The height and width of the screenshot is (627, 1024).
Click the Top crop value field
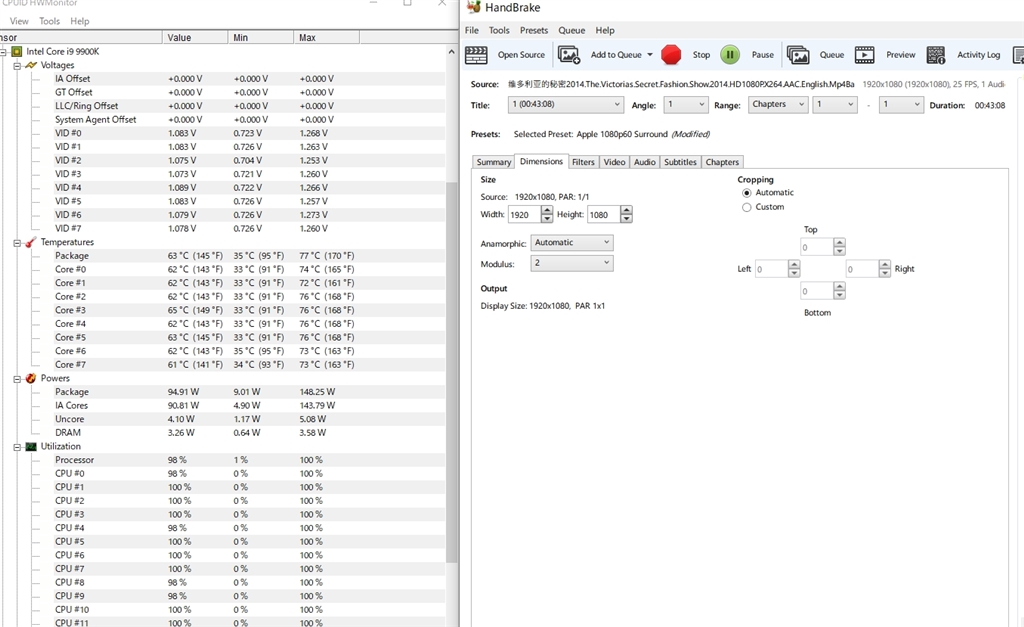tap(816, 248)
